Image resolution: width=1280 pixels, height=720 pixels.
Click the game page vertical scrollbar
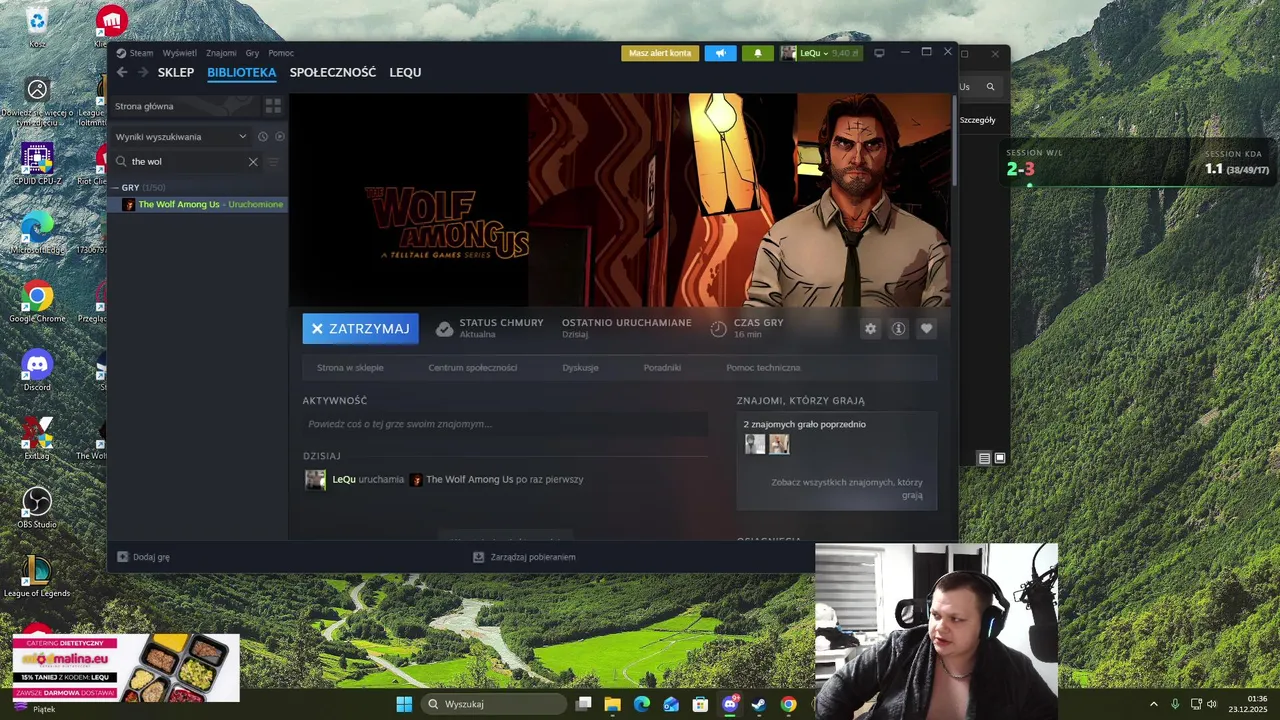pyautogui.click(x=954, y=140)
